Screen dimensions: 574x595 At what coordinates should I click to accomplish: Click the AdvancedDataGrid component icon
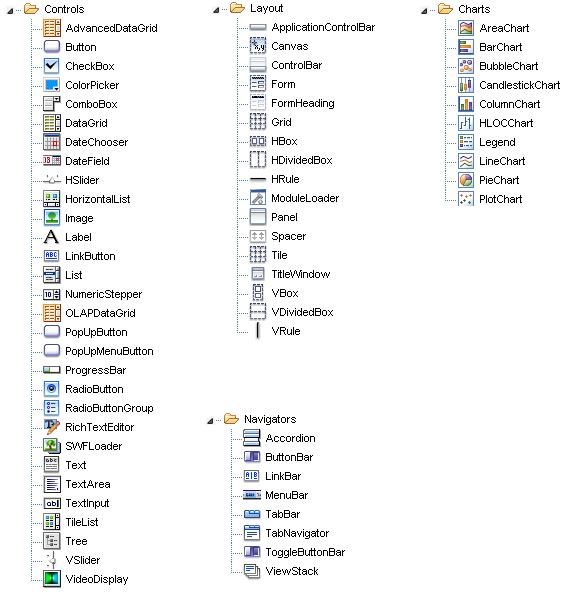pos(52,28)
